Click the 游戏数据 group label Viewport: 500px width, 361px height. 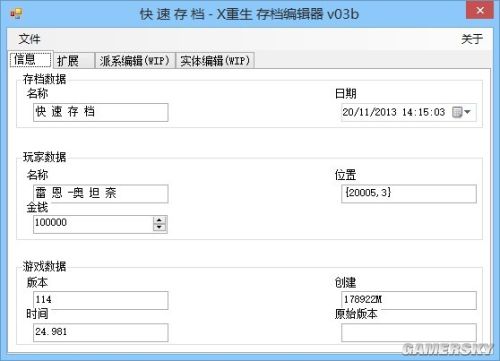44,266
